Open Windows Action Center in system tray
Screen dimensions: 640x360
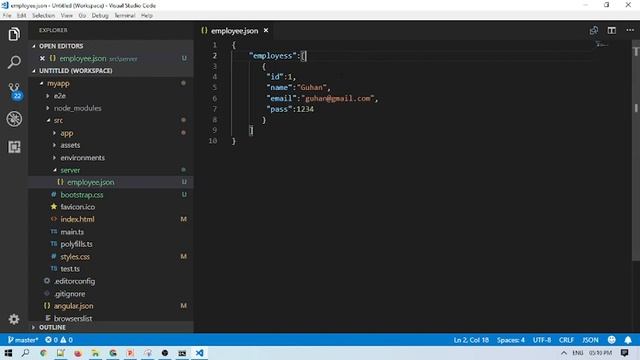(624, 353)
